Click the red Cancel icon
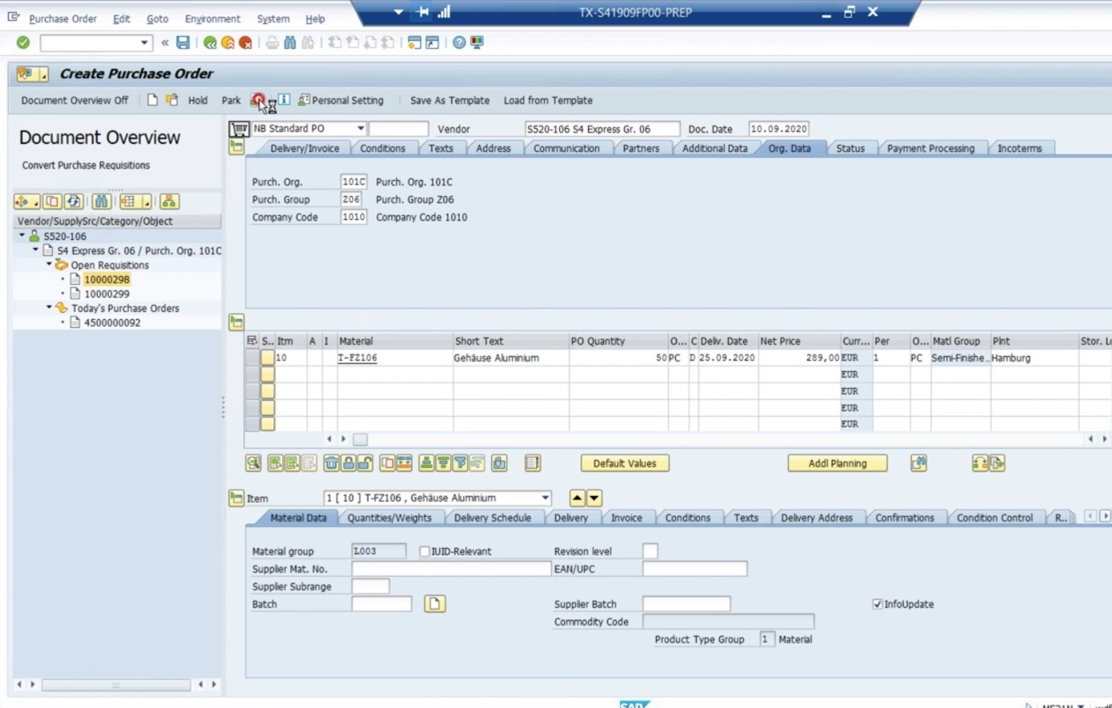Screen dimensions: 1112x708 click(245, 43)
